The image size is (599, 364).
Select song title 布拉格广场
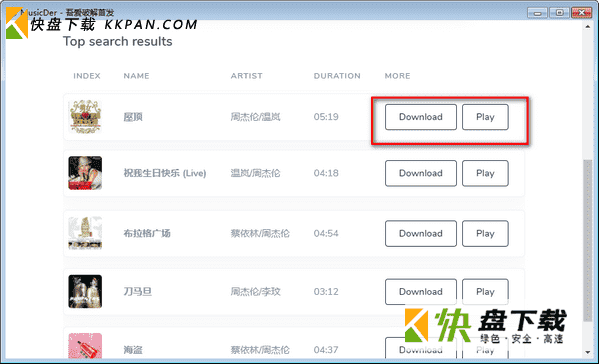click(x=147, y=233)
